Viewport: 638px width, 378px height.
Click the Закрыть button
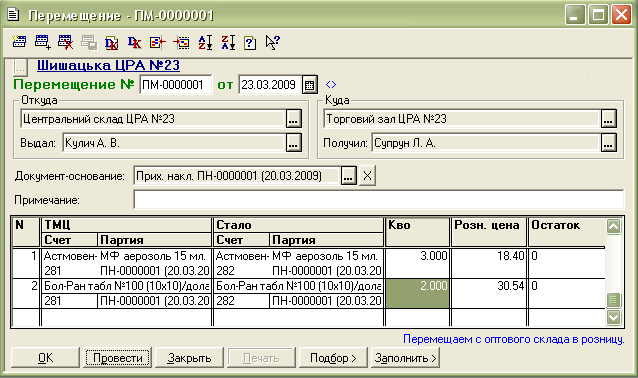pyautogui.click(x=189, y=358)
